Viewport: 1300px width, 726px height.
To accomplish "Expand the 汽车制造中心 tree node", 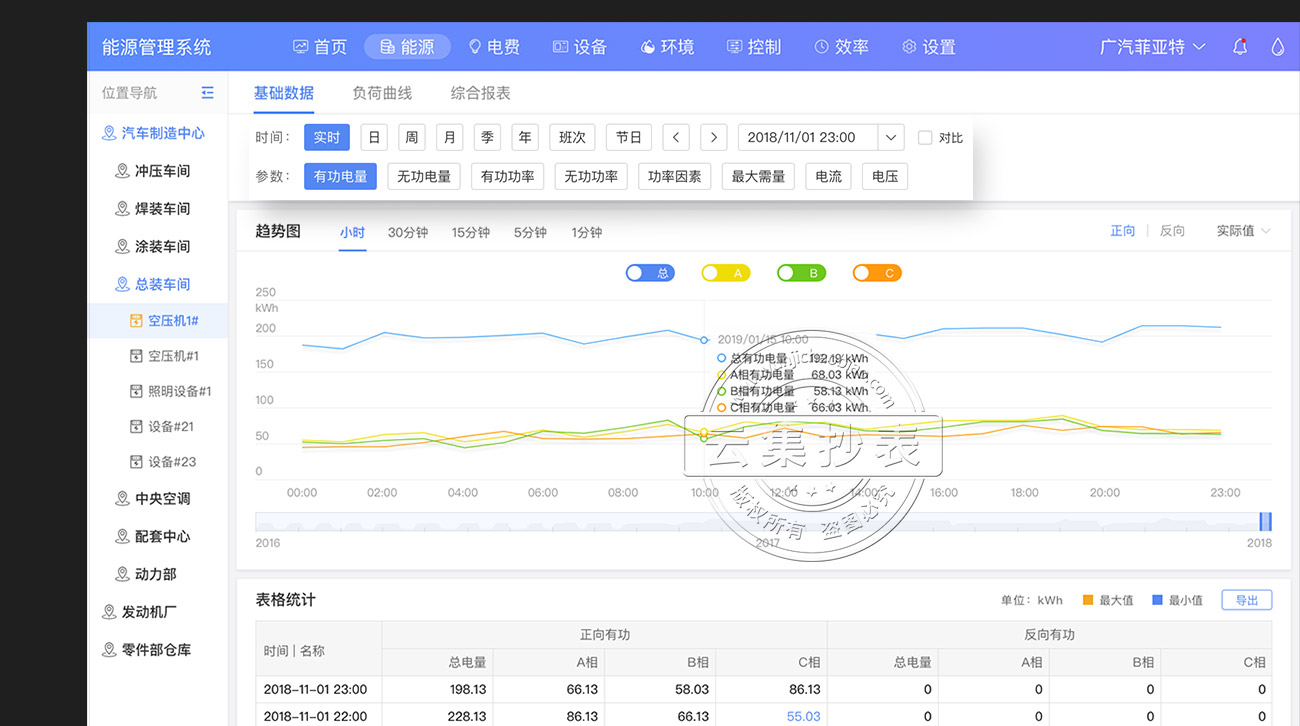I will click(163, 133).
